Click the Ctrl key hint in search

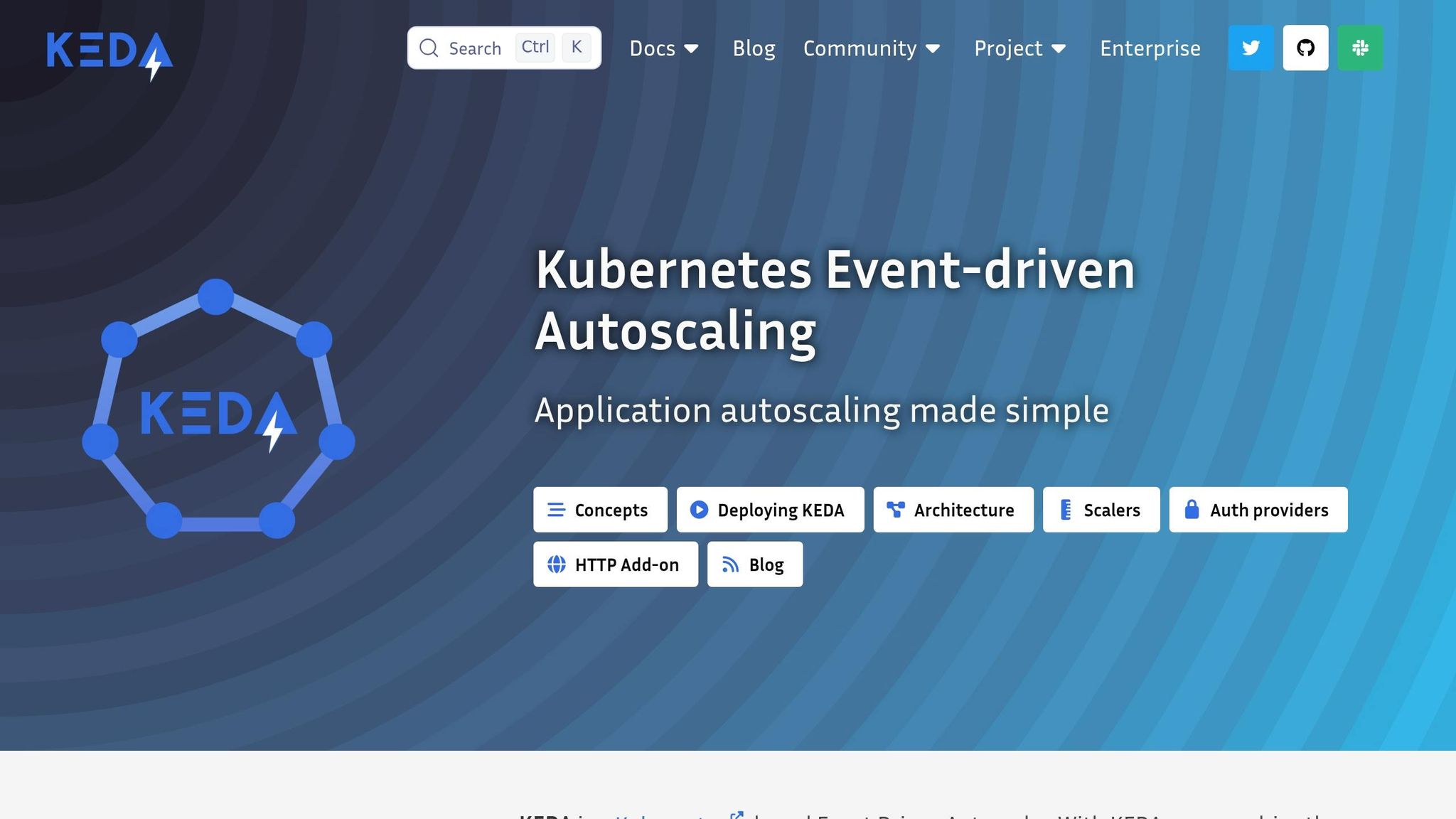click(x=535, y=47)
